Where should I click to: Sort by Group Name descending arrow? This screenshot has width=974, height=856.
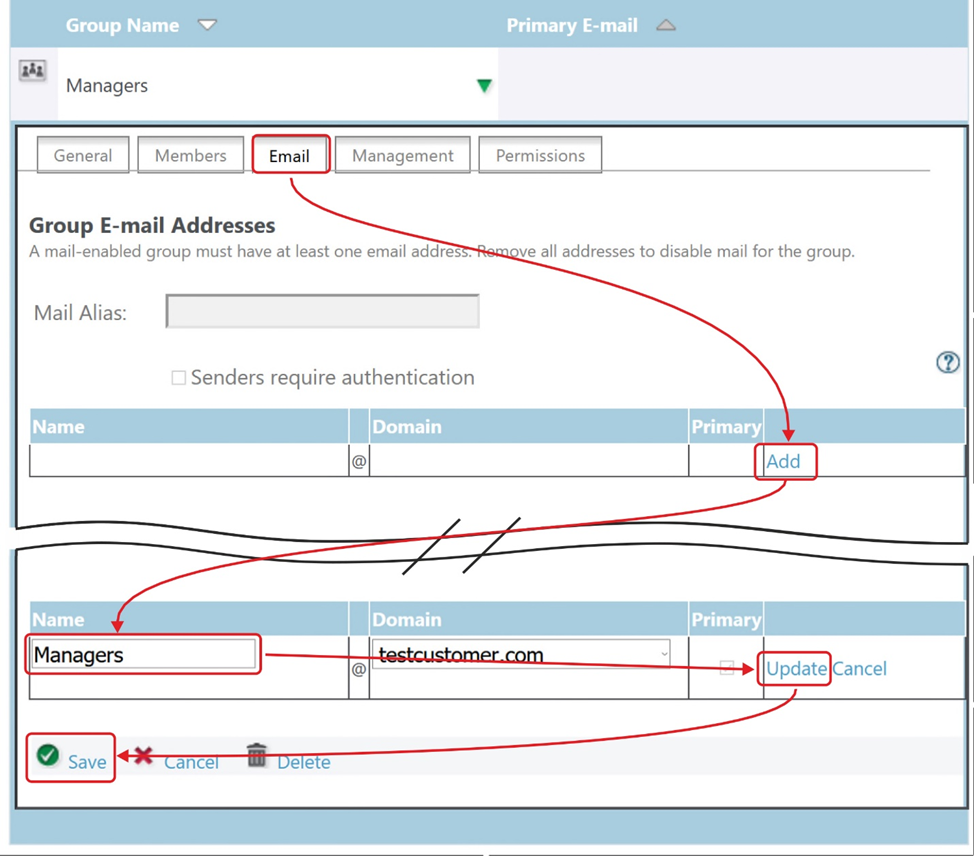207,25
